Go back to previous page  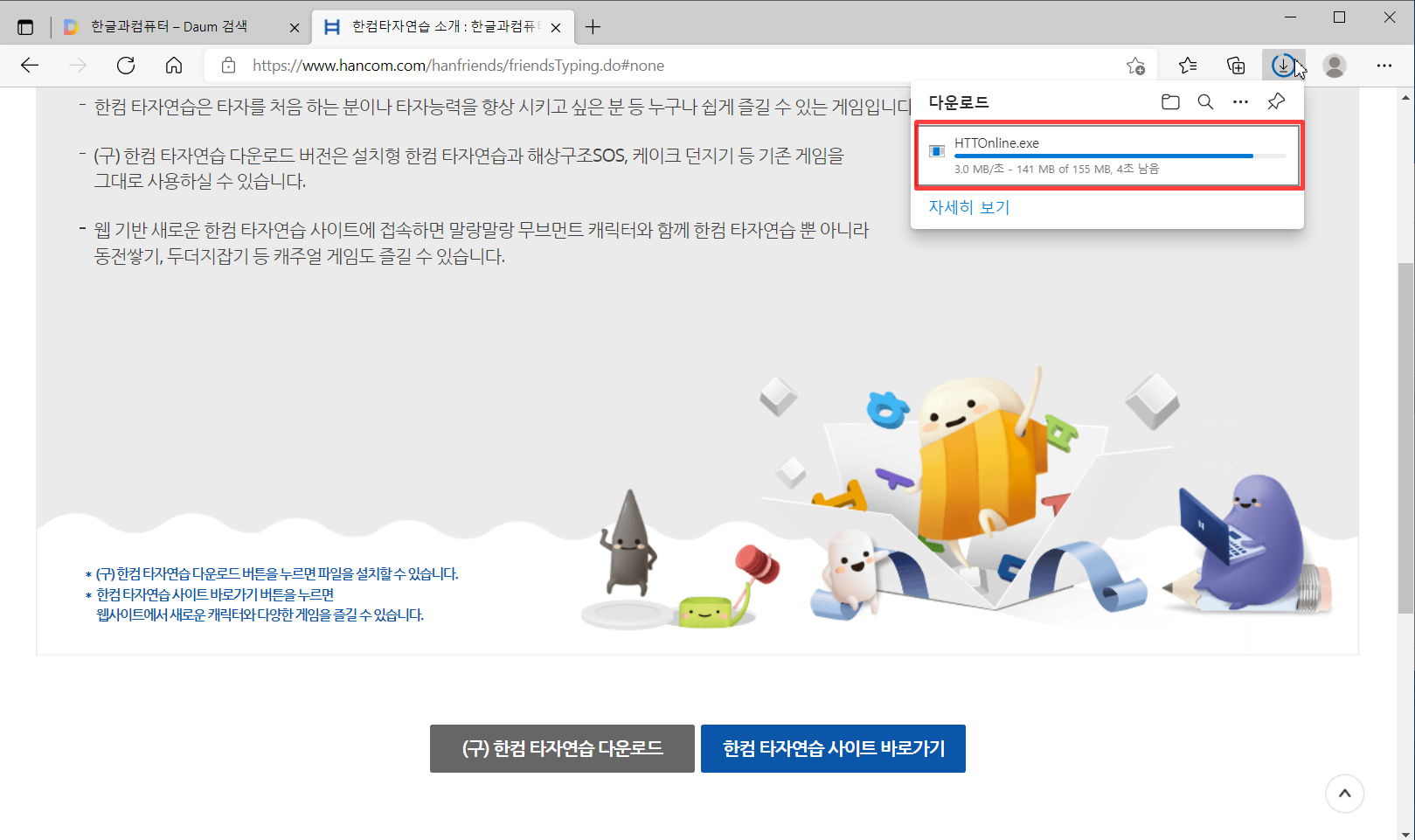(30, 66)
